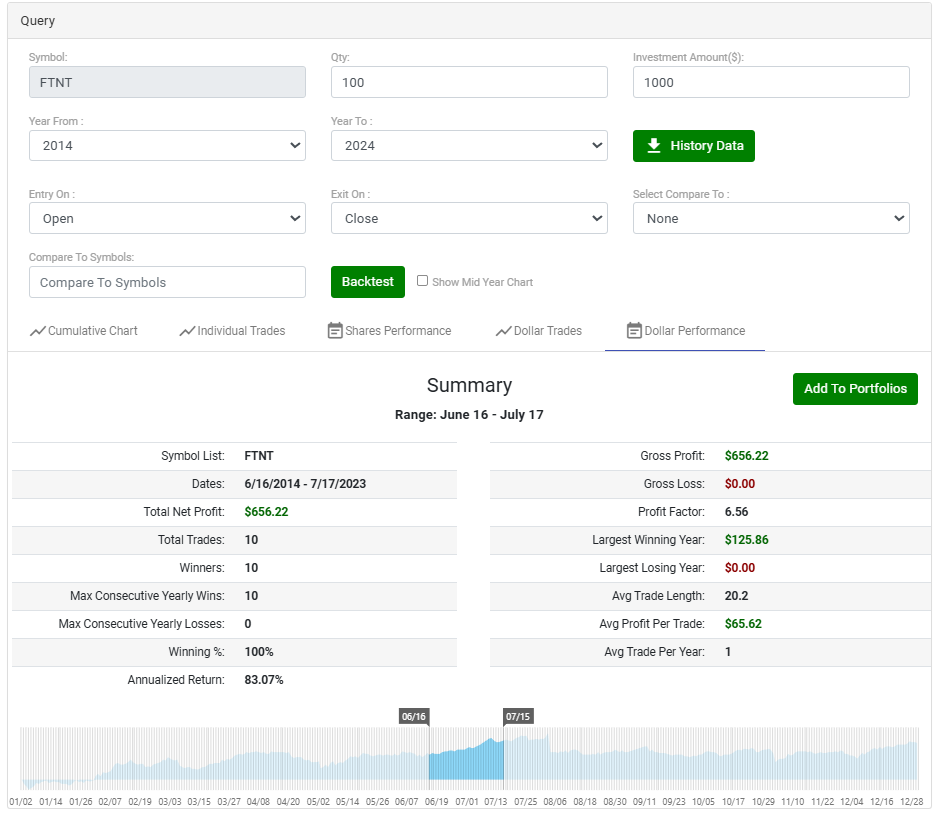Click the Dollar Performance calendar icon

click(x=634, y=330)
